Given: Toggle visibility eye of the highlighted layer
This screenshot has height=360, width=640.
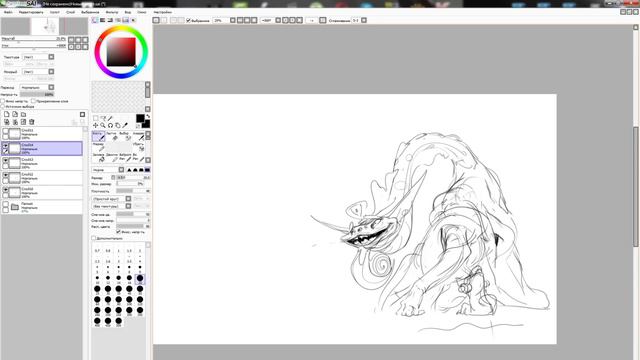Looking at the screenshot, I should tap(6, 145).
